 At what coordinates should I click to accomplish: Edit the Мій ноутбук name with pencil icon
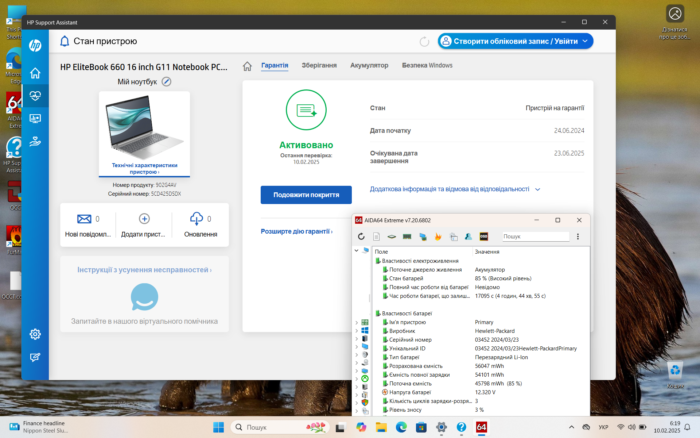pyautogui.click(x=167, y=82)
